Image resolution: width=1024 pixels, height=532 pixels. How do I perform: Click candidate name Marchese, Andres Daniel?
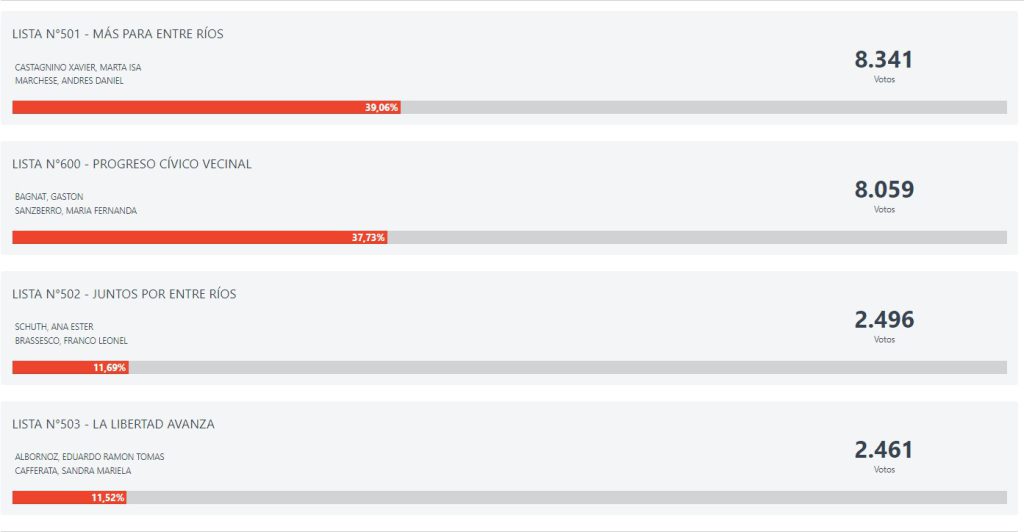point(69,81)
